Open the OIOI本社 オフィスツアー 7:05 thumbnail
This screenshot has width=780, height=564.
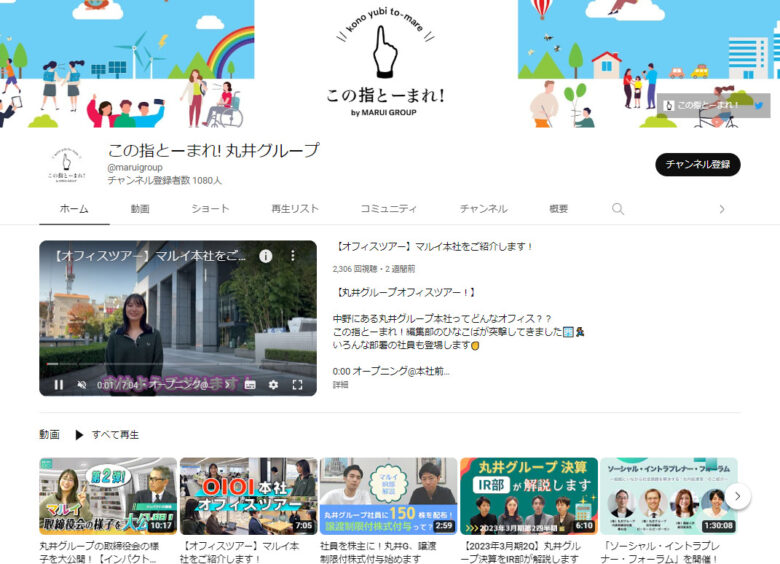[248, 496]
